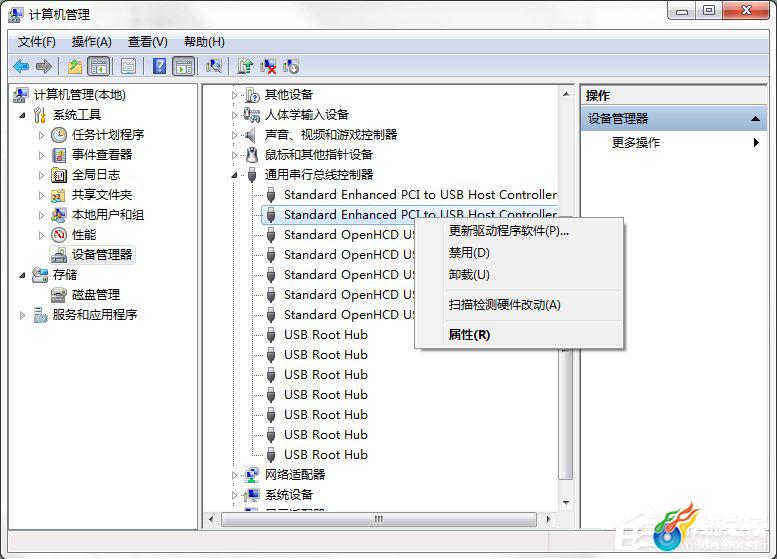Screen dimensions: 777x559
Task: Click the Back arrow toolbar icon
Action: [x=21, y=66]
